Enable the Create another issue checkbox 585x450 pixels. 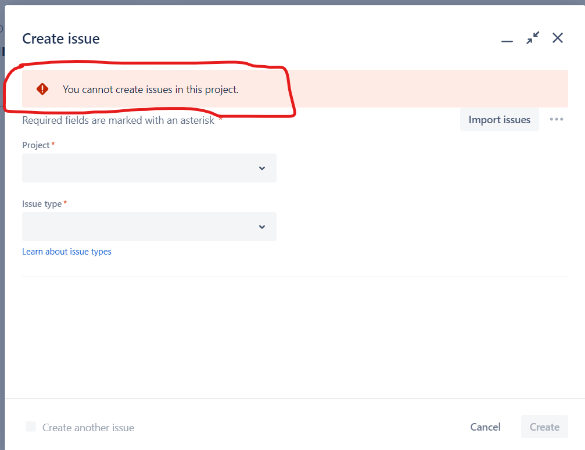pos(31,426)
